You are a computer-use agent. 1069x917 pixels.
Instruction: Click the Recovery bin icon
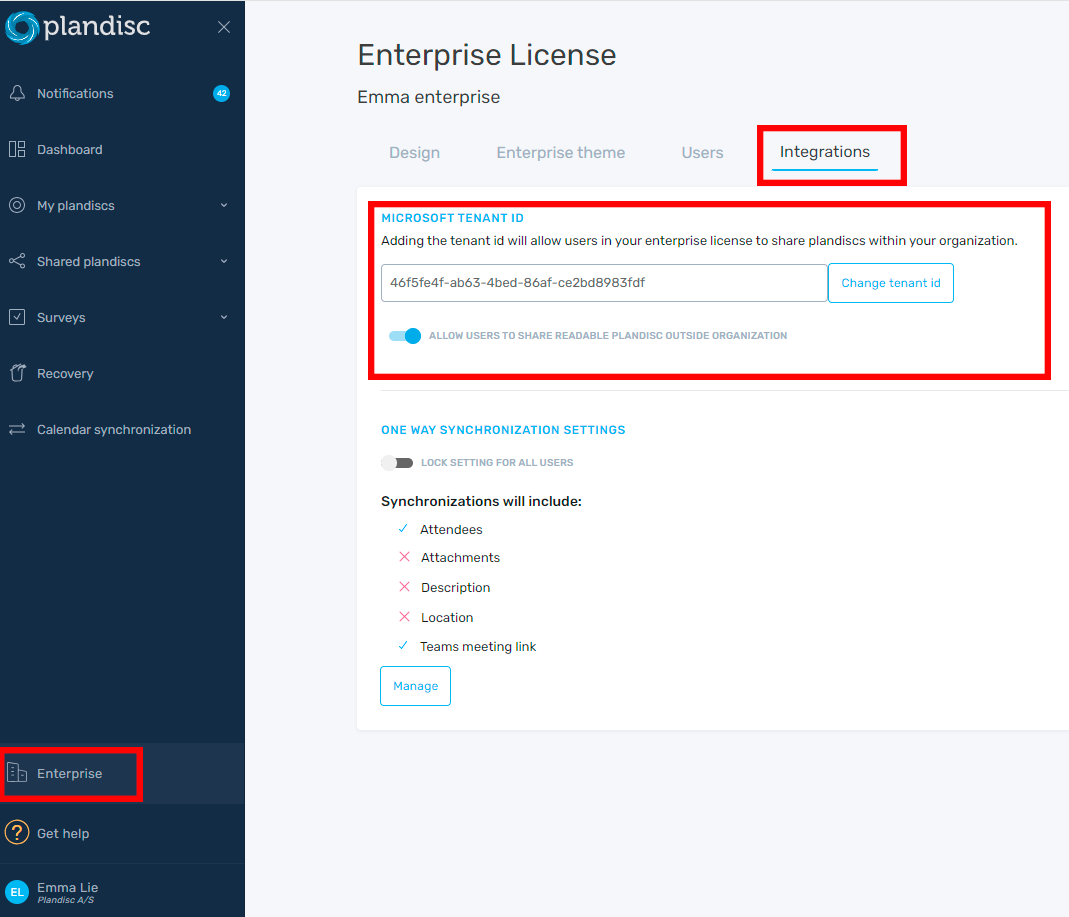click(x=17, y=373)
